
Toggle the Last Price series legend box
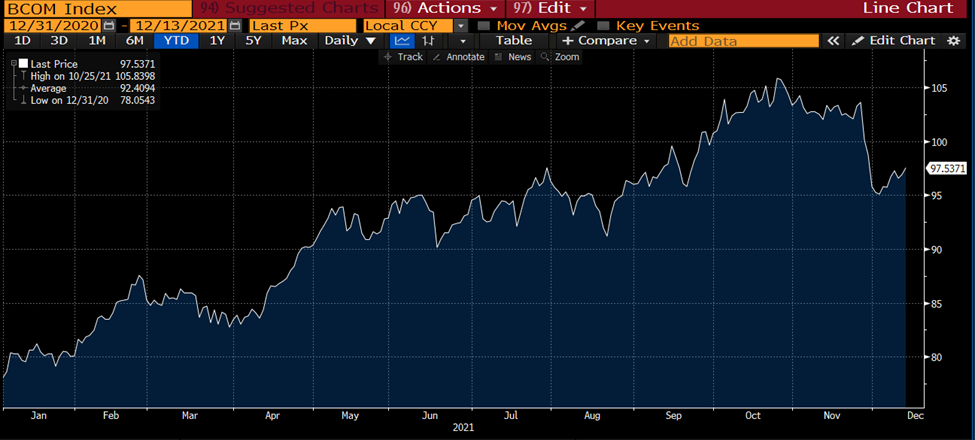pos(24,64)
